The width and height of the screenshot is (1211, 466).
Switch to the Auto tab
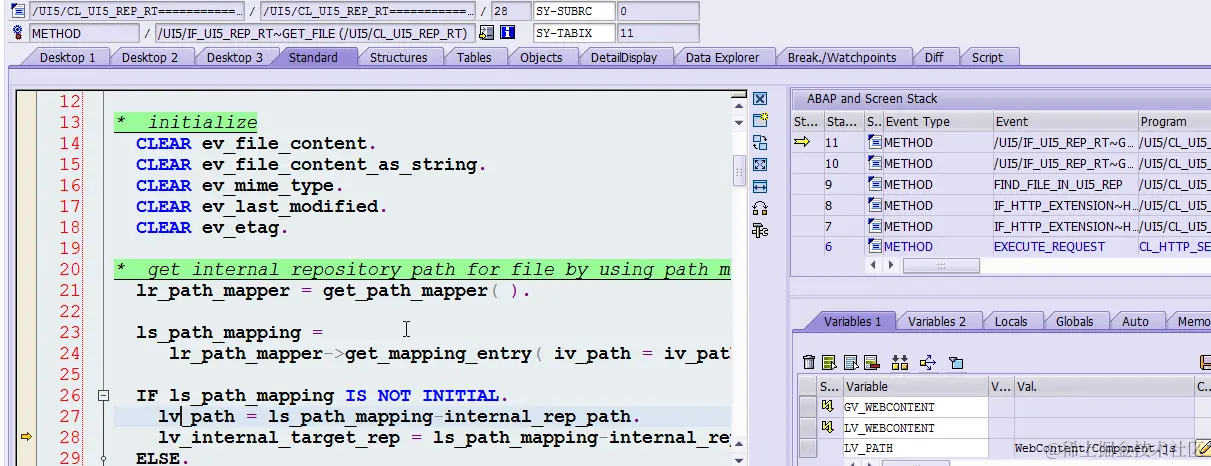pos(1135,321)
